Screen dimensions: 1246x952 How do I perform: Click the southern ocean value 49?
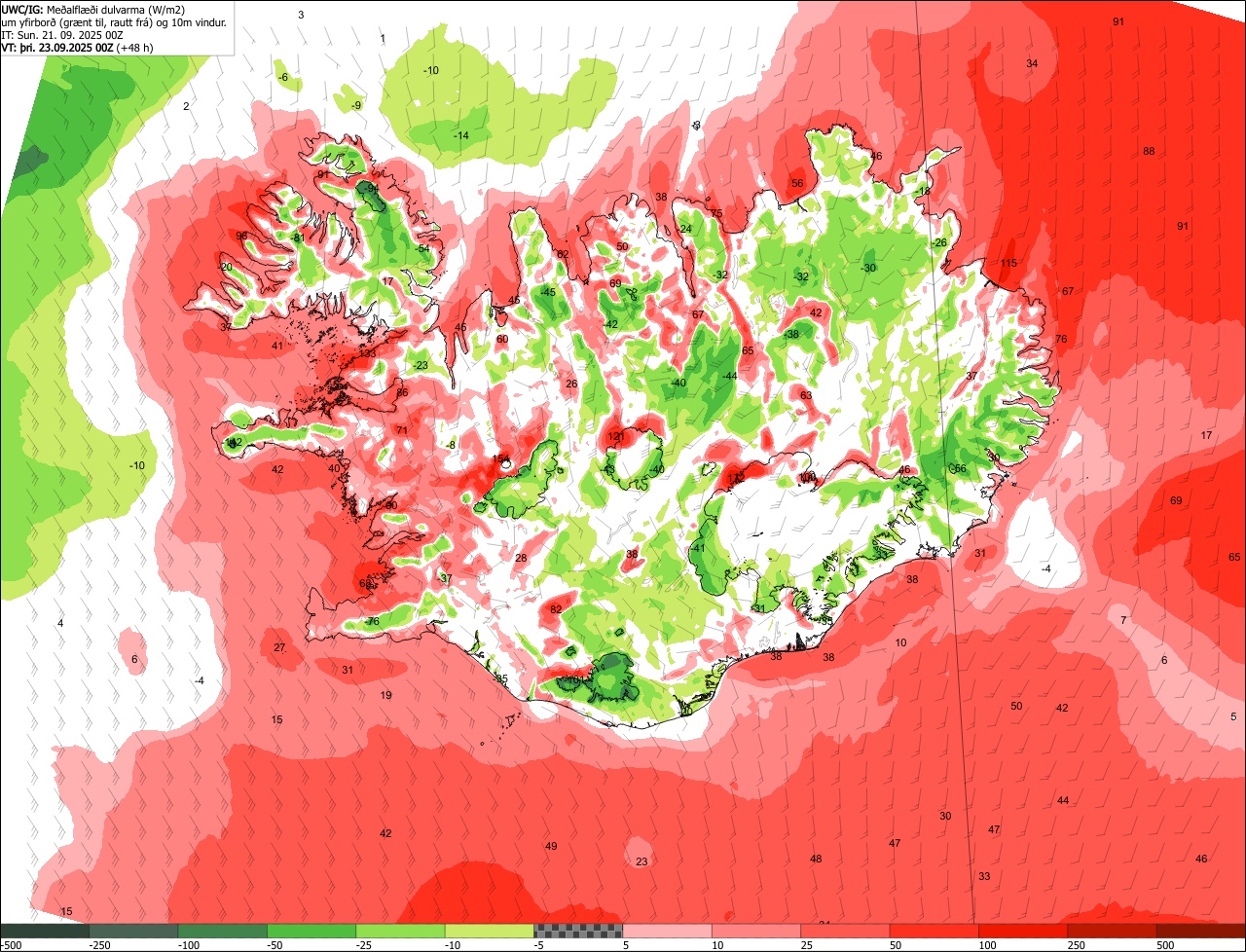tap(551, 847)
